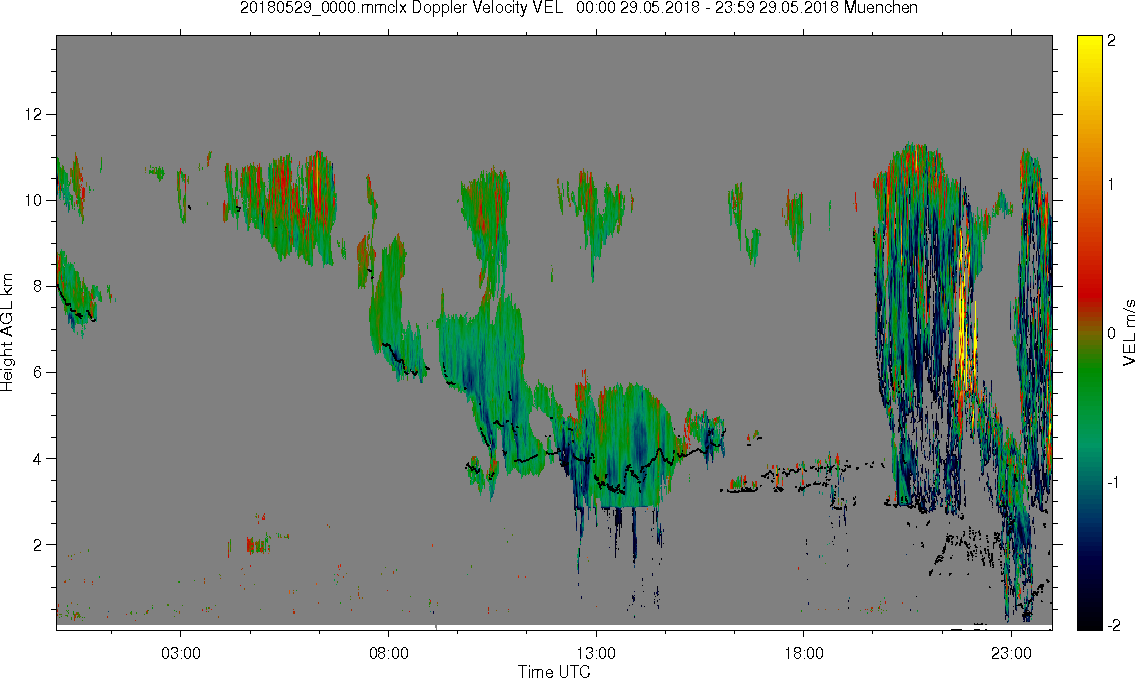Click the height axis label 6

(x=38, y=373)
